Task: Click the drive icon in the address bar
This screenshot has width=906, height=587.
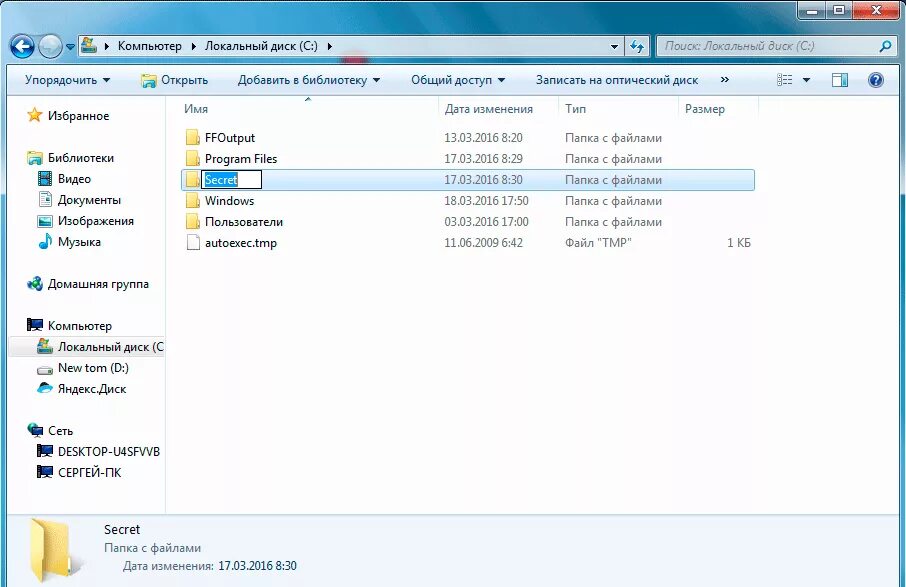Action: [x=88, y=46]
